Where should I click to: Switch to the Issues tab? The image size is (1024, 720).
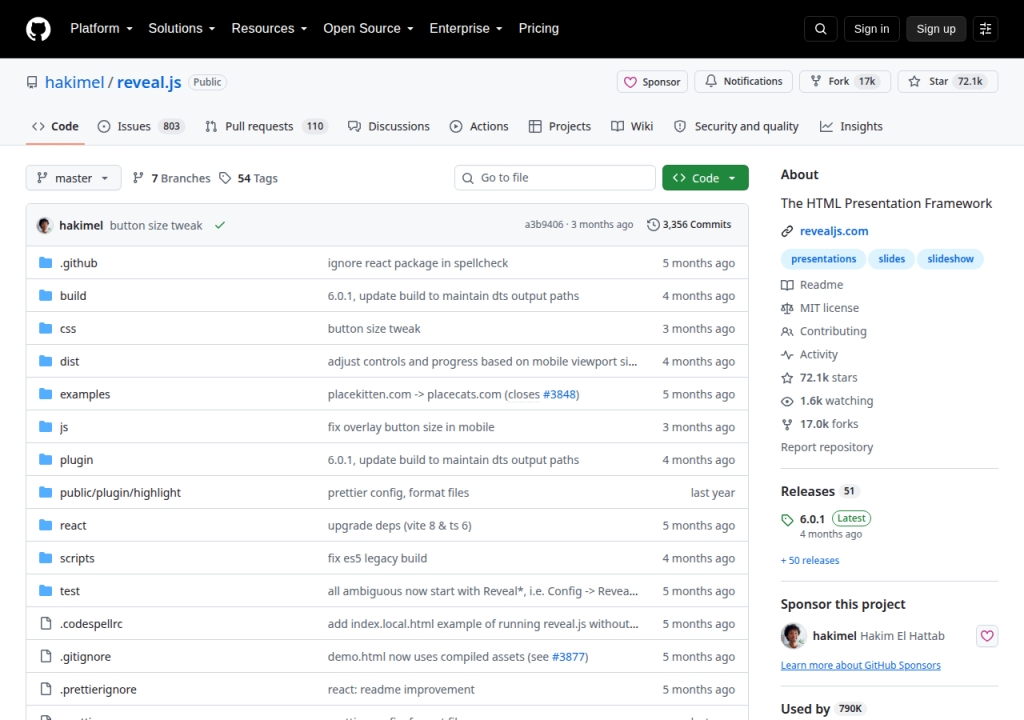click(x=141, y=127)
